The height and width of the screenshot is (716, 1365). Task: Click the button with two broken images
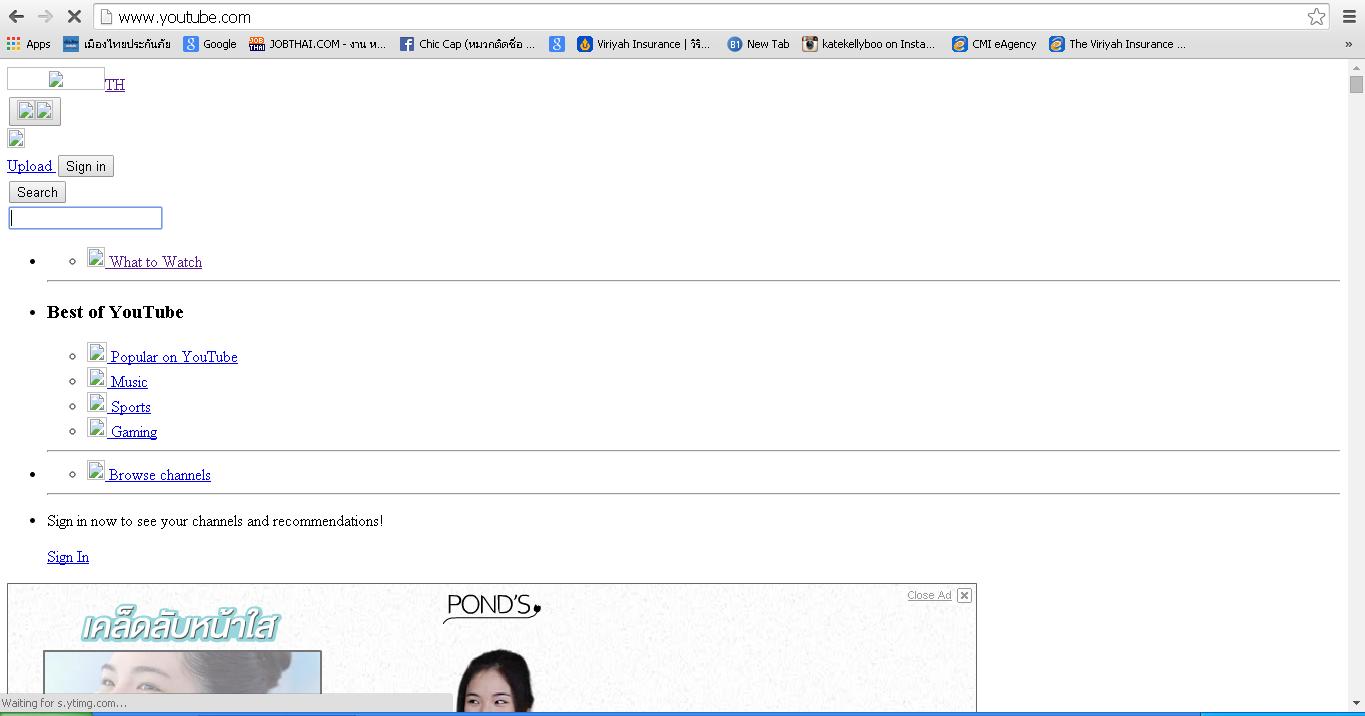[x=35, y=111]
